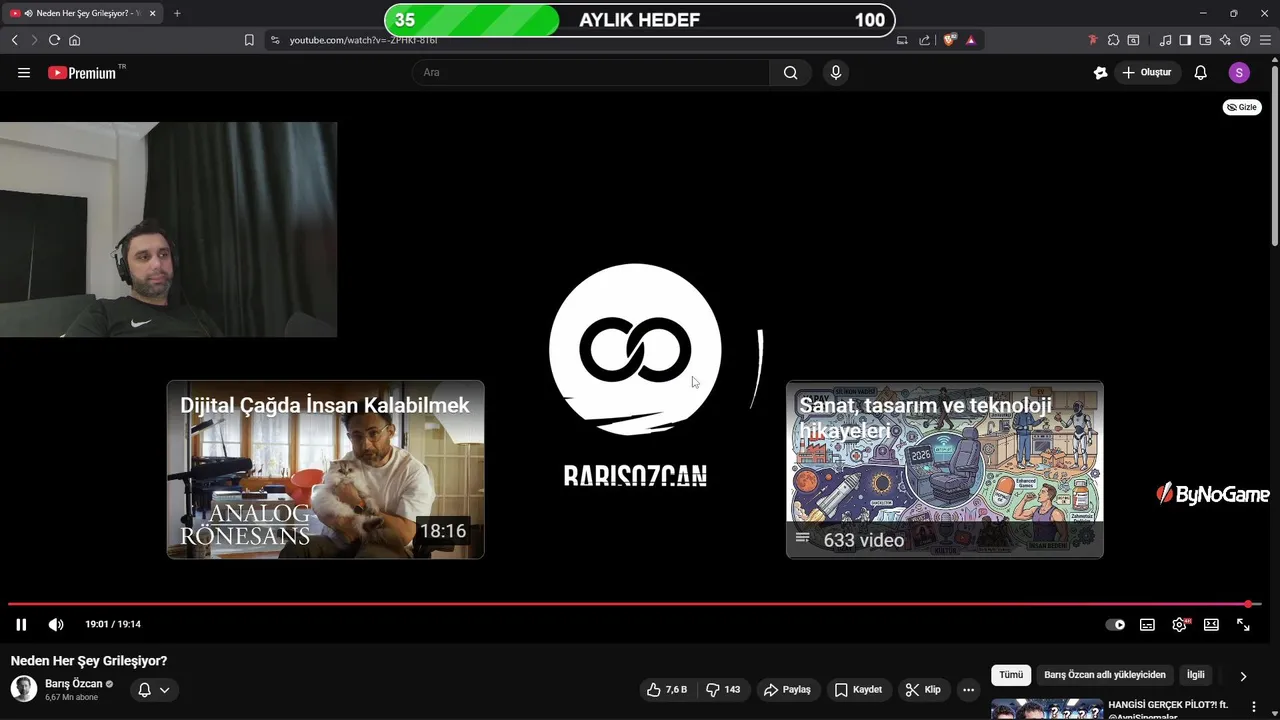Viewport: 1280px width, 720px height.
Task: Open Barış Özcan channel avatar
Action: pyautogui.click(x=24, y=689)
